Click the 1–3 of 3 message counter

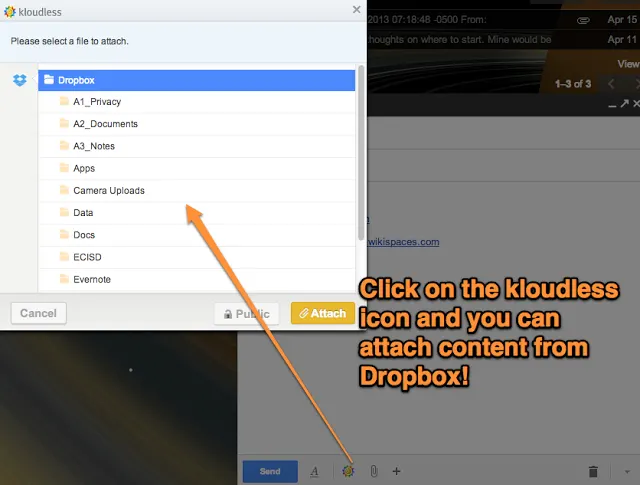point(573,84)
